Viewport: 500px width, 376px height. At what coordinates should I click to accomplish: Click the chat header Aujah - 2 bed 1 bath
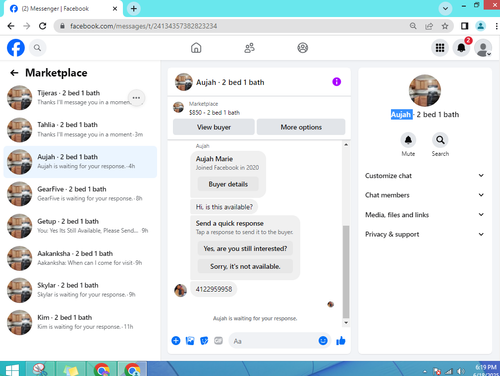tap(230, 82)
